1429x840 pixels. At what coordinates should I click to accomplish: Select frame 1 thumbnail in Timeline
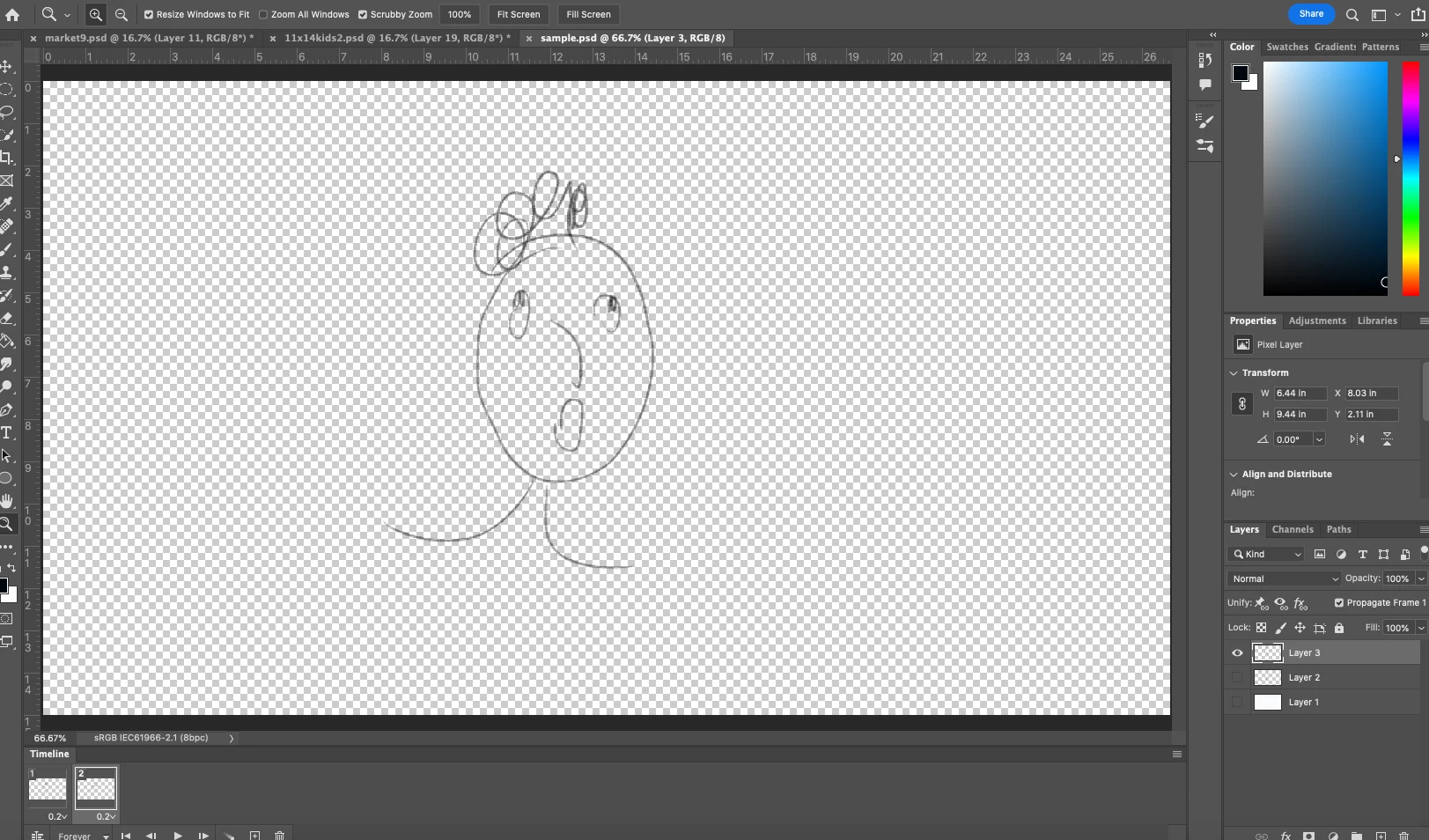pos(48,788)
